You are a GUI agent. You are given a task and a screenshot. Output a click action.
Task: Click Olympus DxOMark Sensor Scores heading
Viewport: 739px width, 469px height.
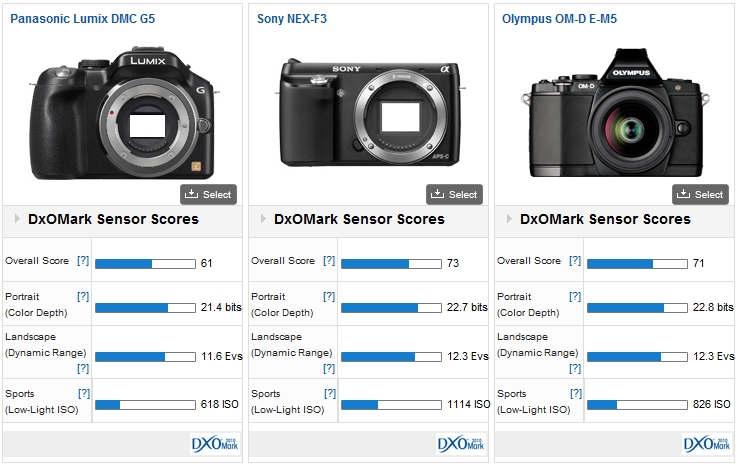605,219
